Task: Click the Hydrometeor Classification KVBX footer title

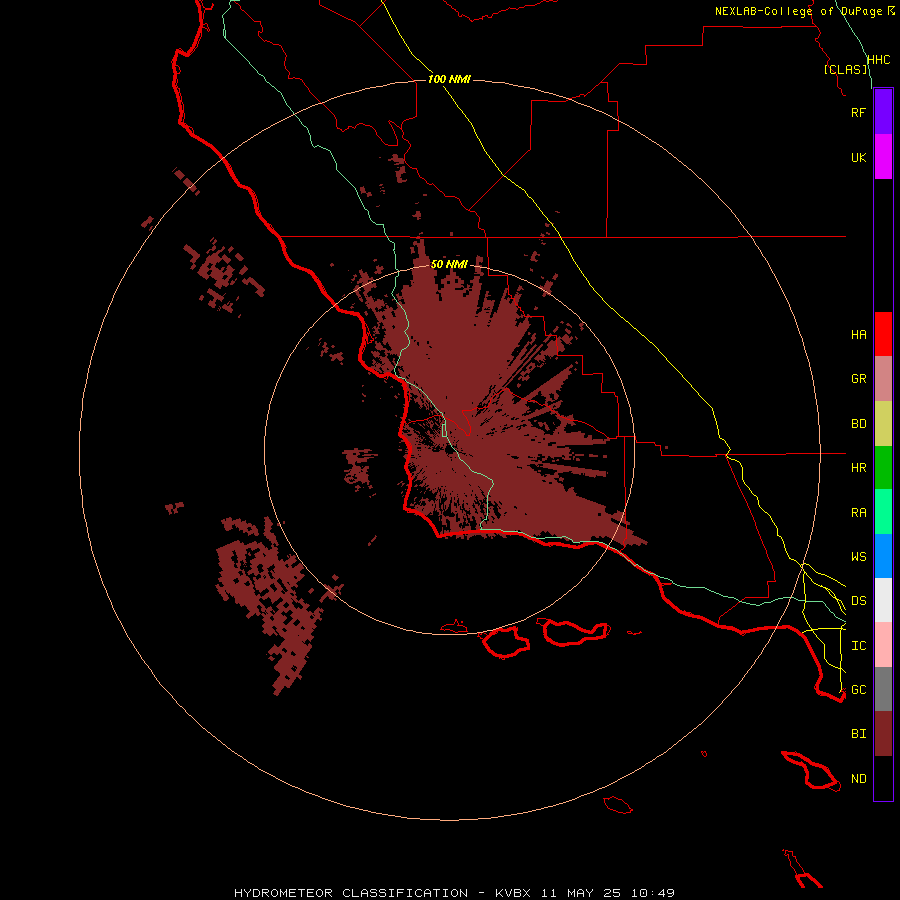Action: pos(454,893)
